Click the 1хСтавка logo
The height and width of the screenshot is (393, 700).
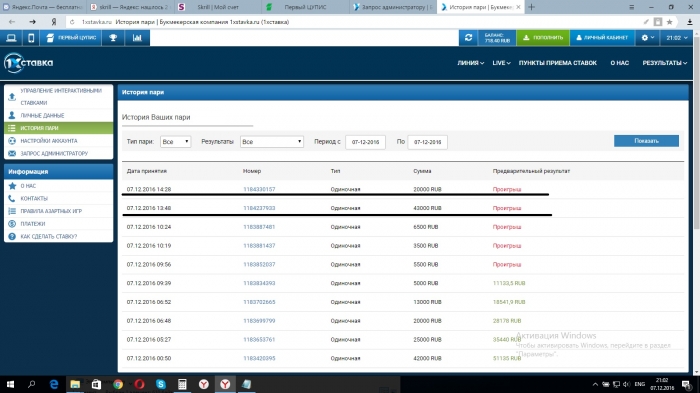tap(29, 63)
